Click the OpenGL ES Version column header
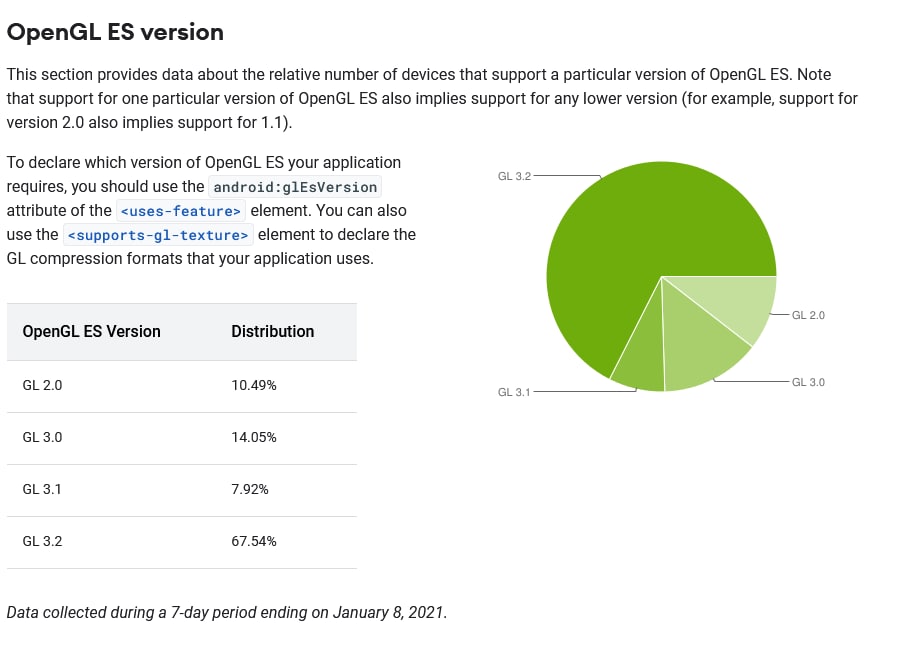This screenshot has height=668, width=898. pos(91,332)
